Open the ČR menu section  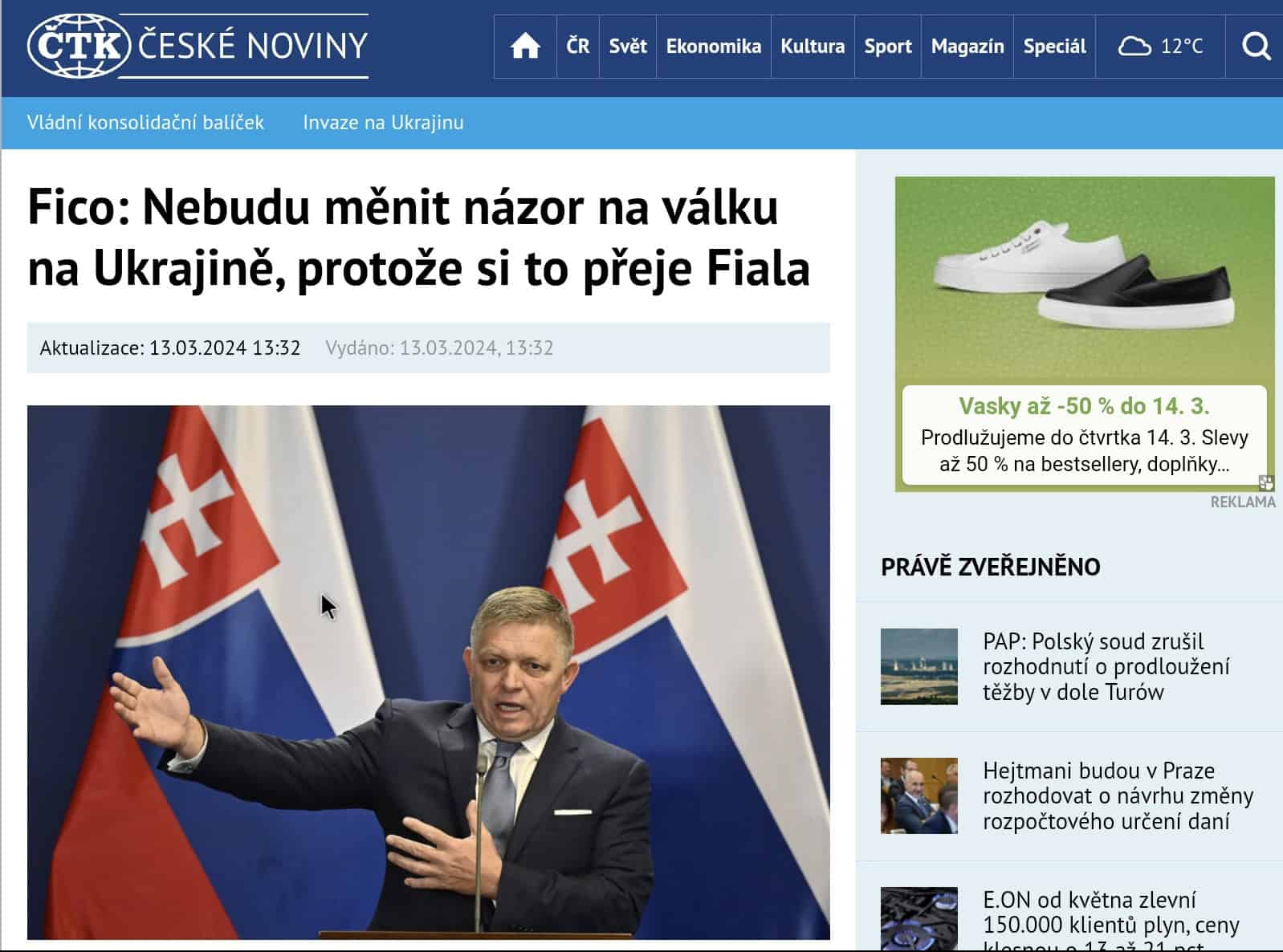[578, 46]
